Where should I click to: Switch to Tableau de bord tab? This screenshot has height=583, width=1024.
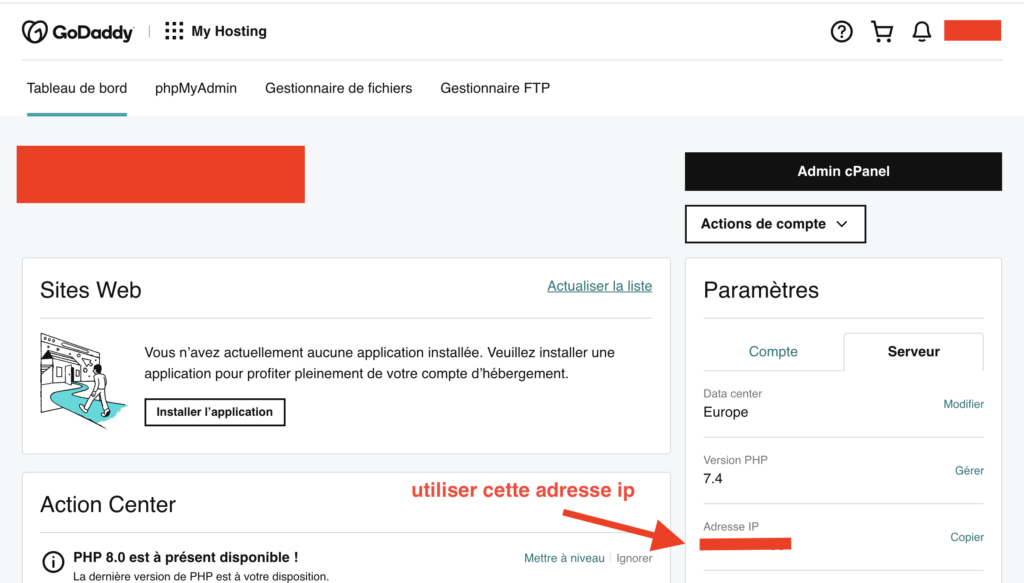[77, 88]
